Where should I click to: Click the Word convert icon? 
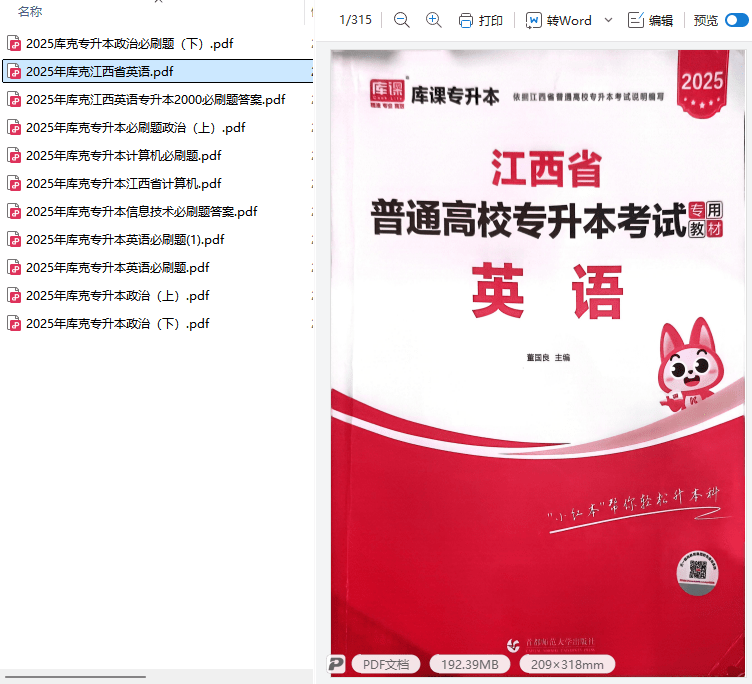[533, 21]
